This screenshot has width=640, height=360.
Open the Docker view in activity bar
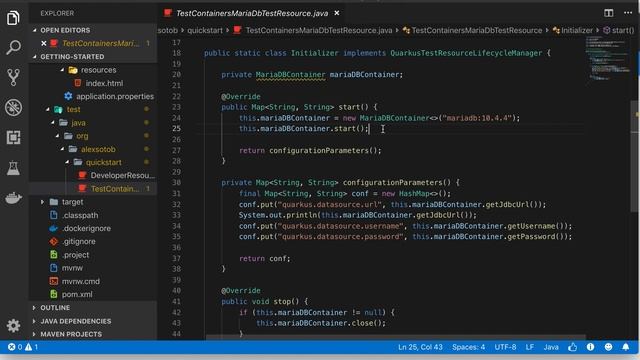pyautogui.click(x=13, y=198)
